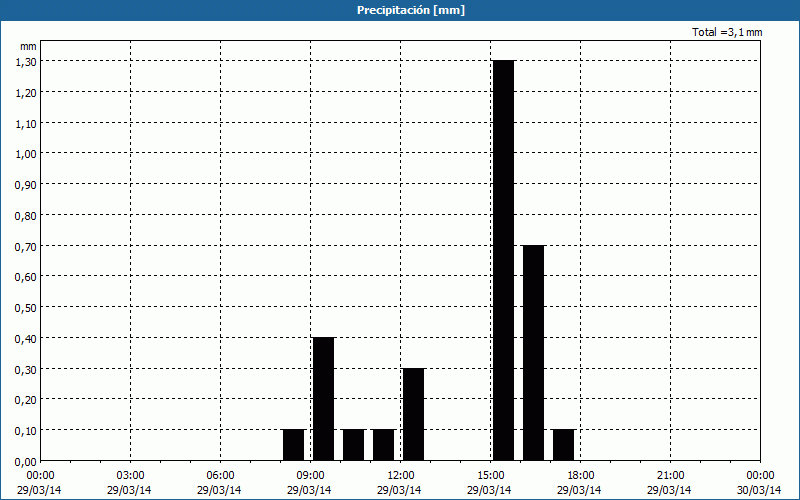The image size is (800, 500).
Task: Click the 00:00 29/03/14 time label
Action: pos(39,483)
